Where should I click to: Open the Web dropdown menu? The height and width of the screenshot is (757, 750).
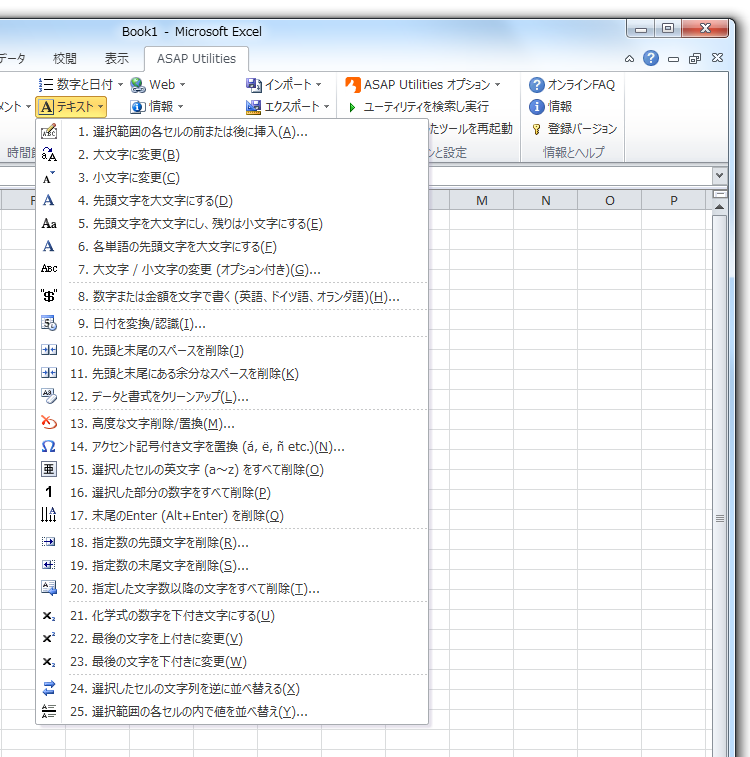157,84
